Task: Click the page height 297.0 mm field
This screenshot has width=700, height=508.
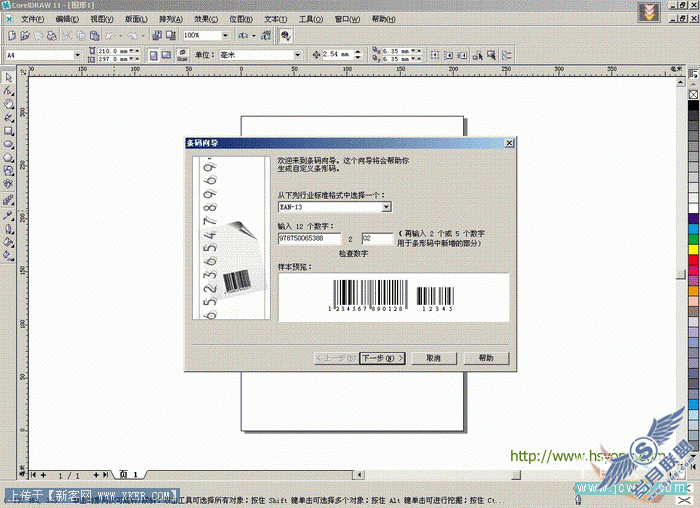Action: tap(113, 59)
